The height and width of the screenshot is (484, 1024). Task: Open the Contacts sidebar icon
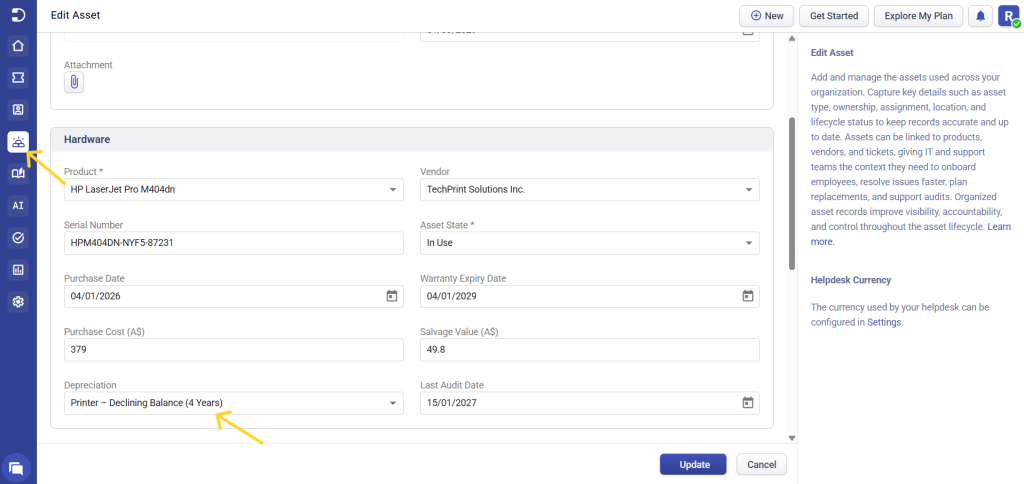point(18,110)
